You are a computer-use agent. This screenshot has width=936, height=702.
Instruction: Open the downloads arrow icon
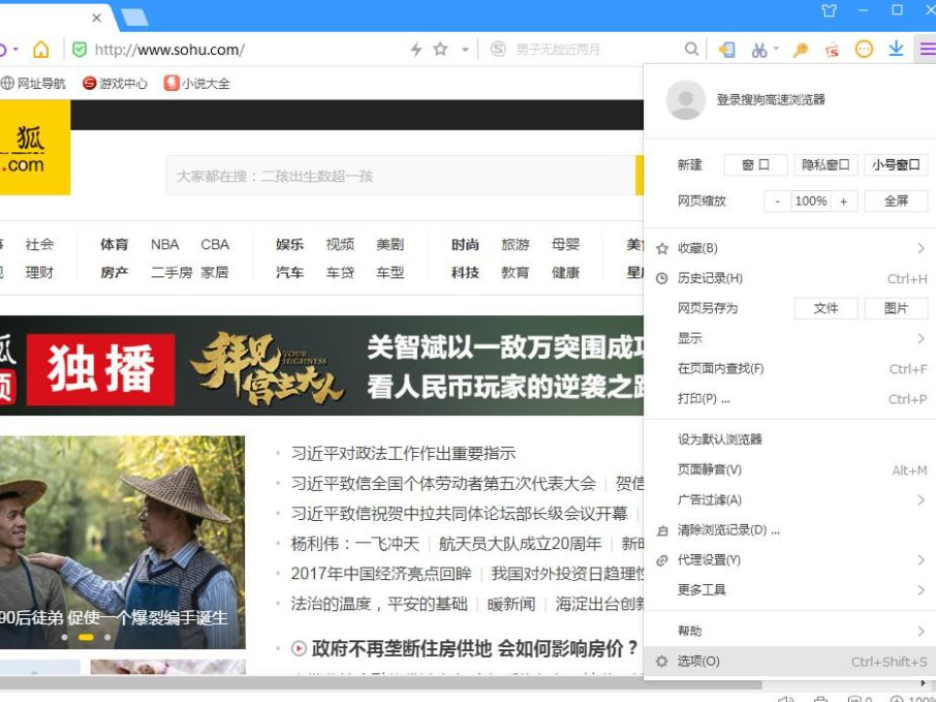click(x=896, y=49)
